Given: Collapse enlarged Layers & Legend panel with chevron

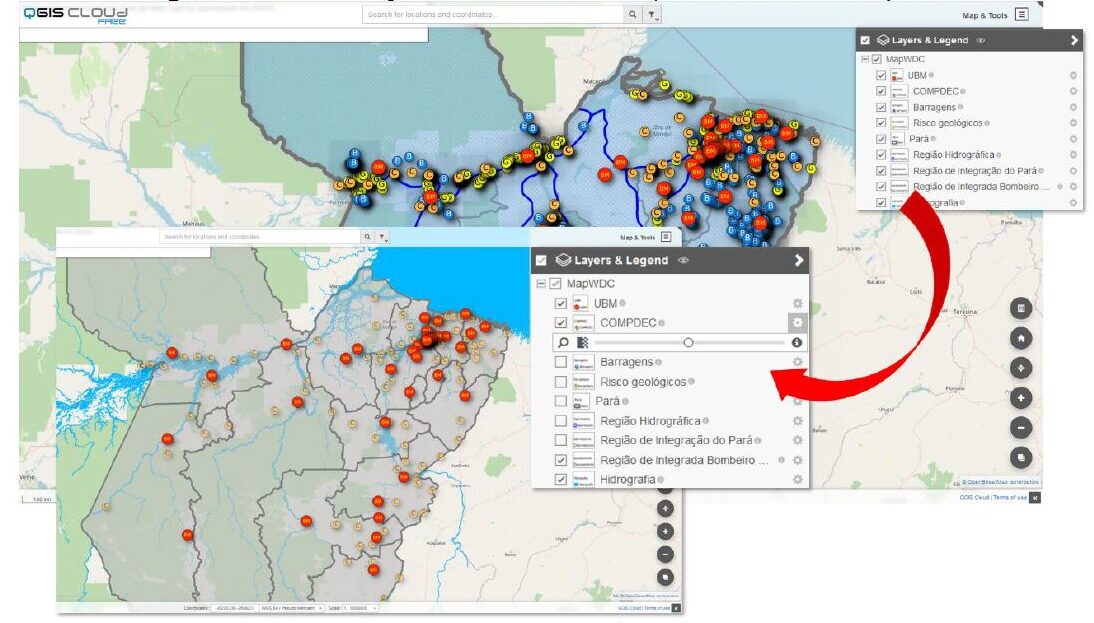Looking at the screenshot, I should pyautogui.click(x=799, y=260).
